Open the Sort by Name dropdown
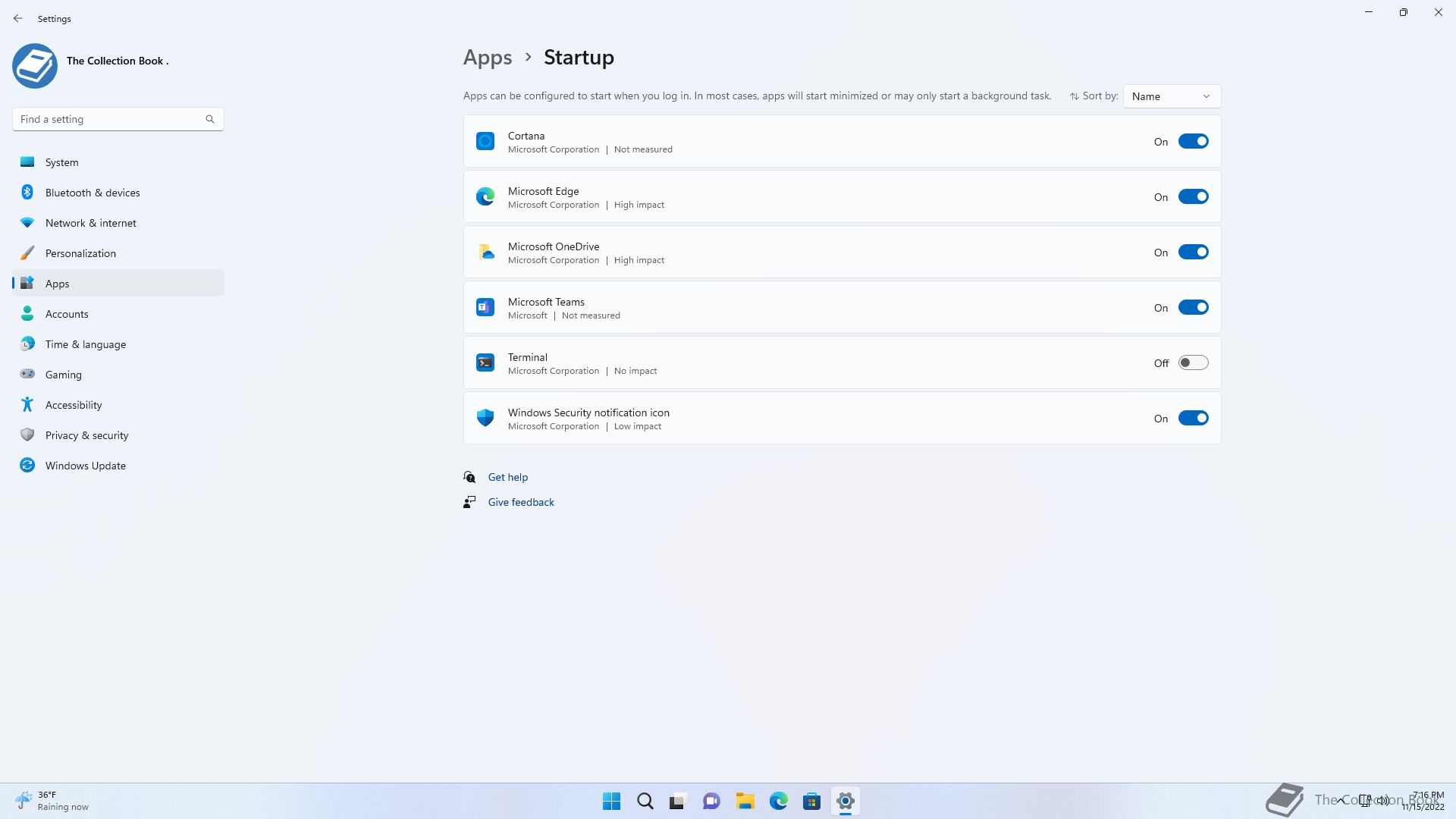The height and width of the screenshot is (819, 1456). point(1171,96)
